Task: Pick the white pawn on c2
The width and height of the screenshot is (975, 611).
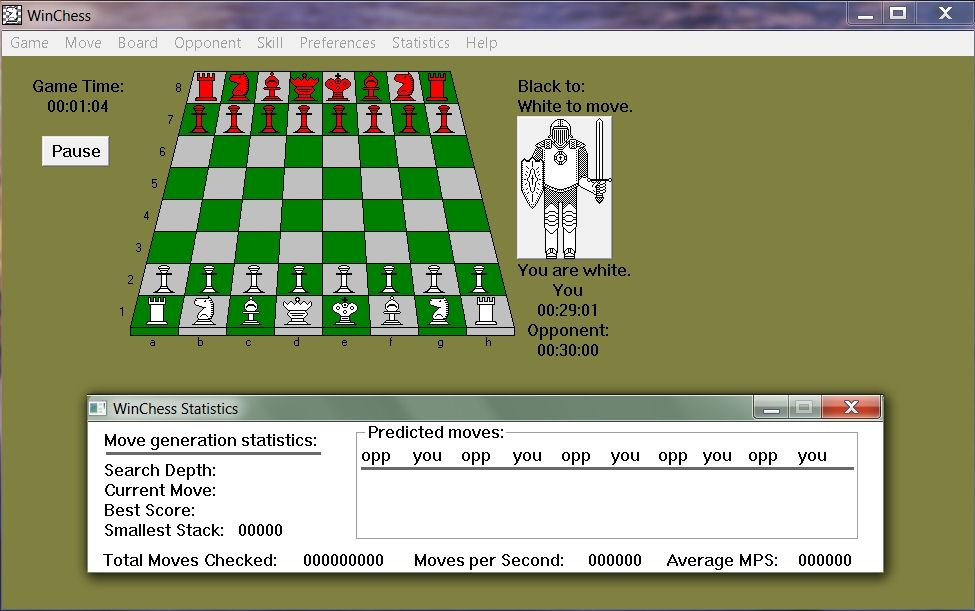Action: click(253, 279)
